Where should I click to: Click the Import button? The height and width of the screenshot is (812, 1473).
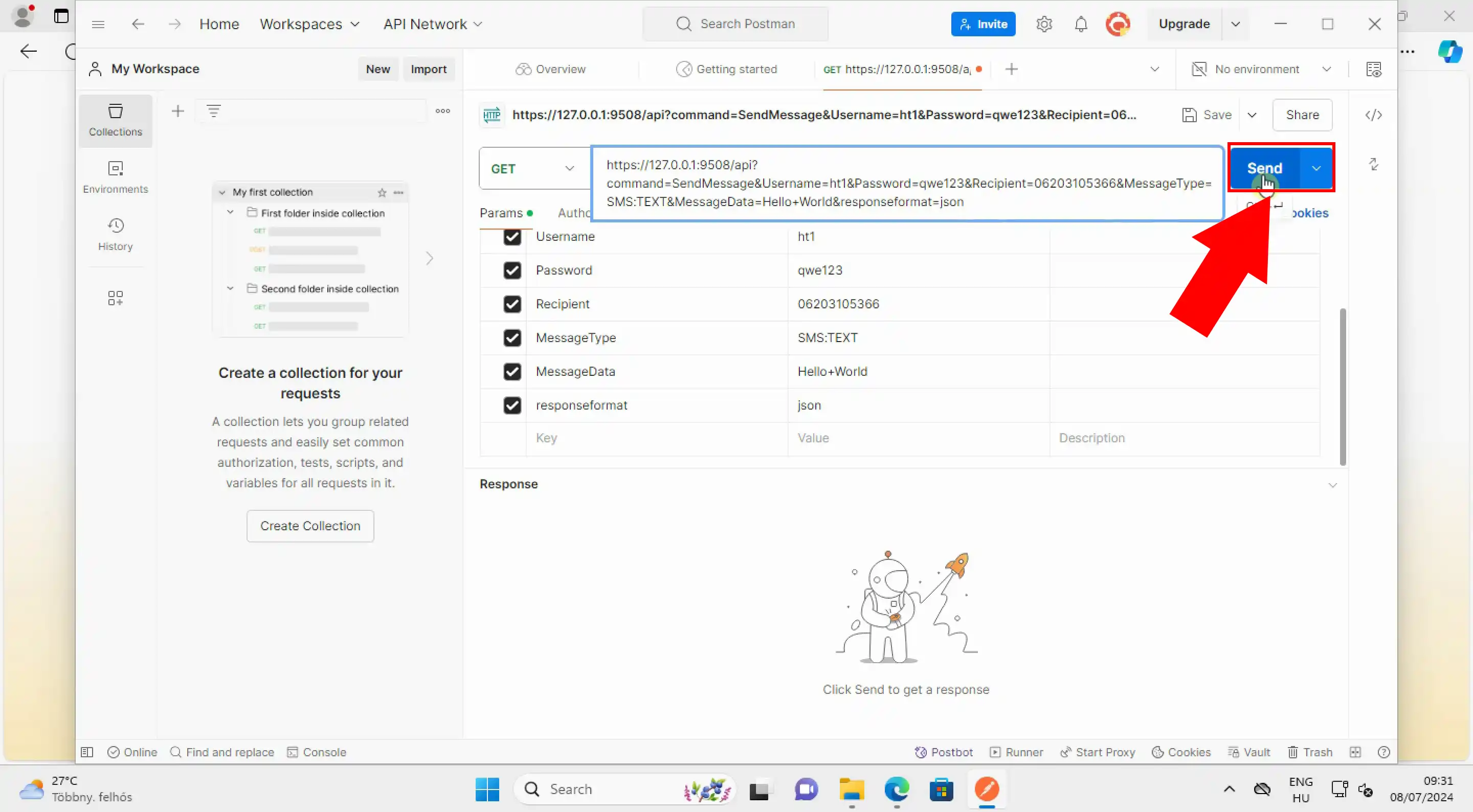pyautogui.click(x=428, y=69)
